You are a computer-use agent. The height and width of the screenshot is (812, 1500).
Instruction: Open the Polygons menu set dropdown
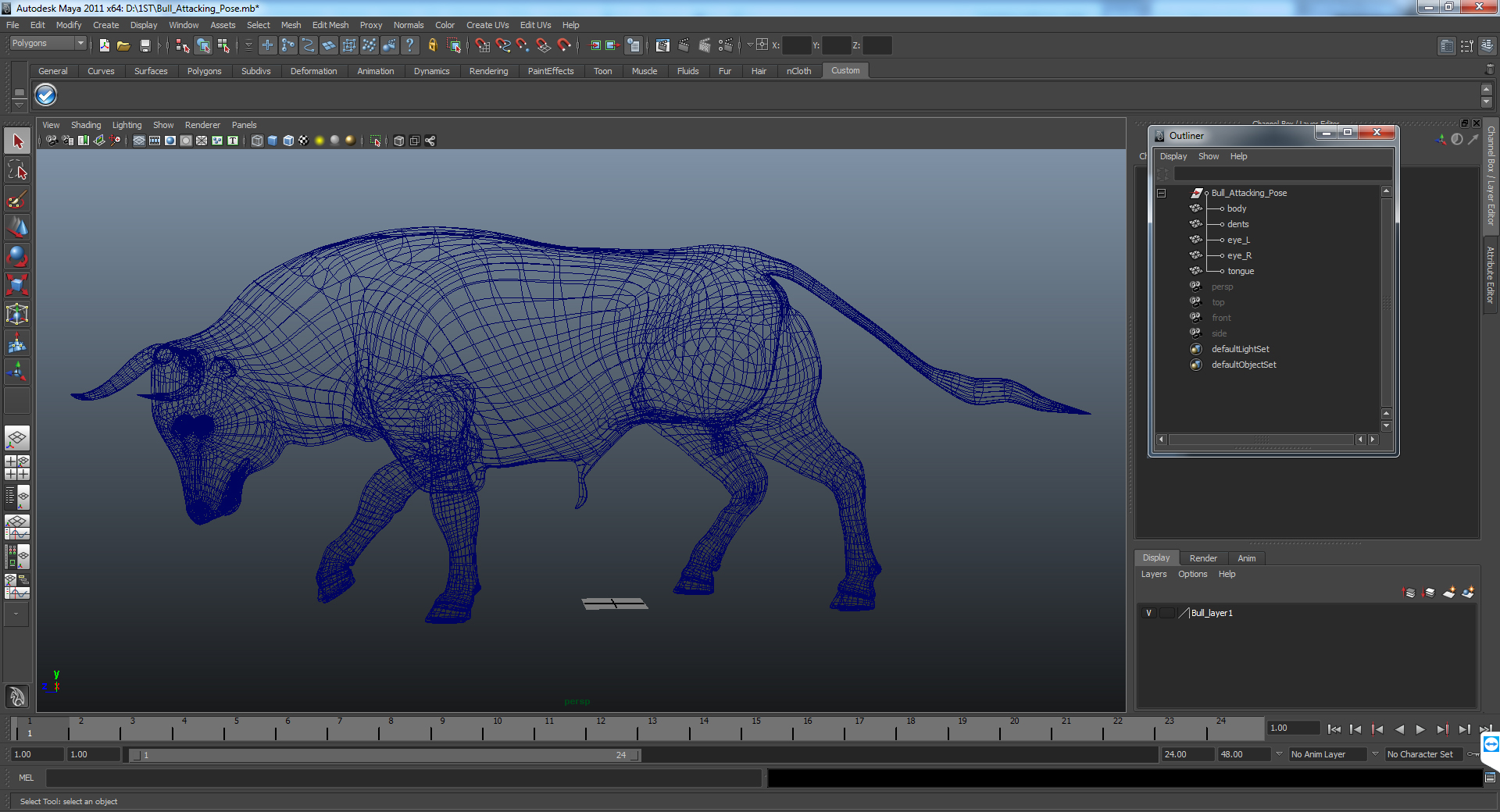[x=48, y=44]
